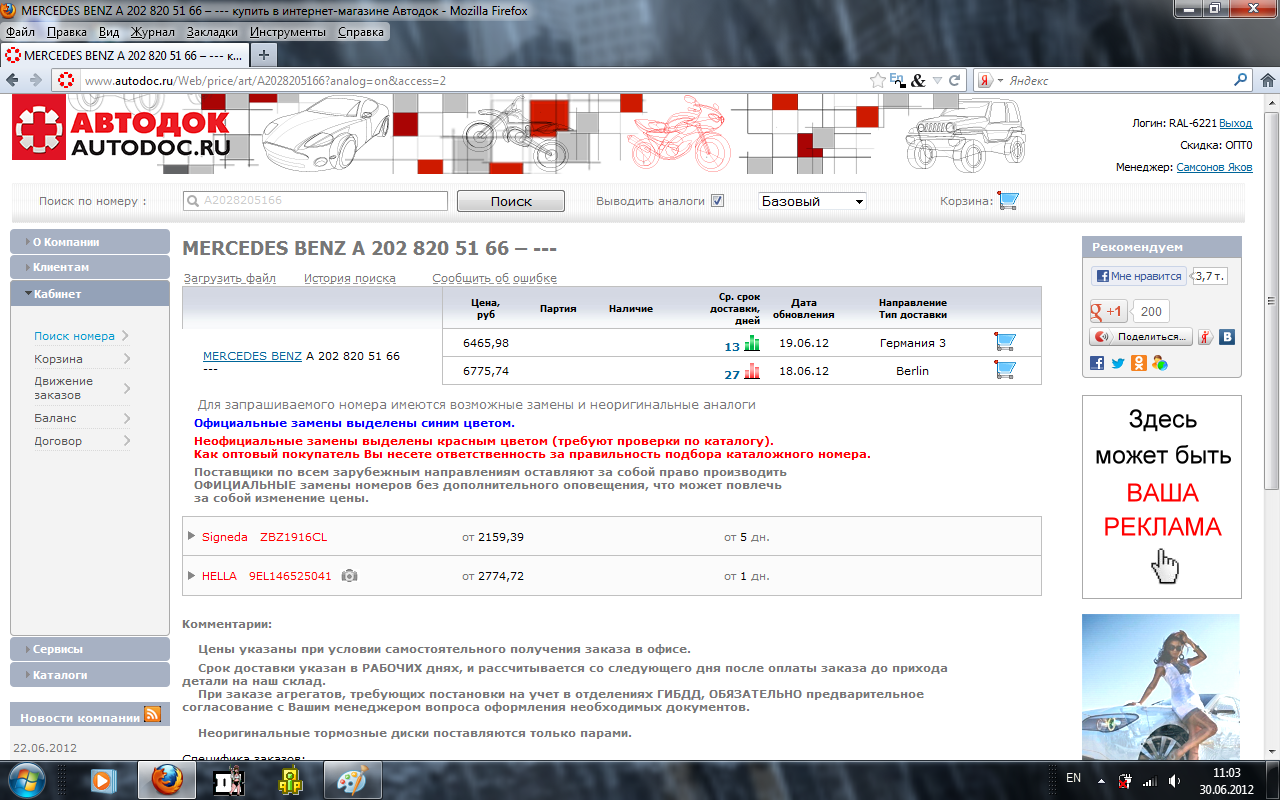Open the Yandex search engine dropdown arrow

[x=999, y=80]
